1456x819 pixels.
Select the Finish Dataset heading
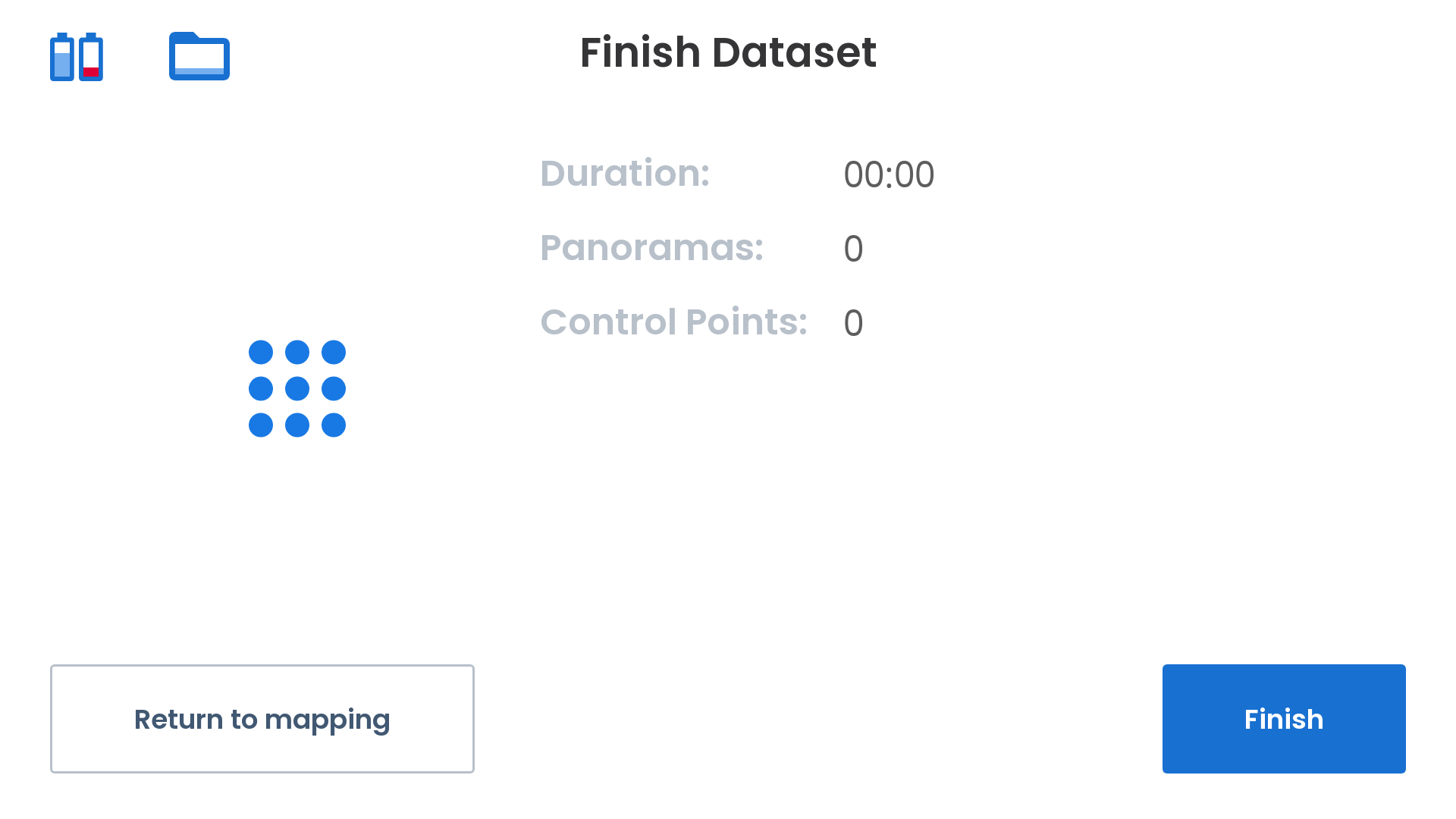tap(728, 52)
